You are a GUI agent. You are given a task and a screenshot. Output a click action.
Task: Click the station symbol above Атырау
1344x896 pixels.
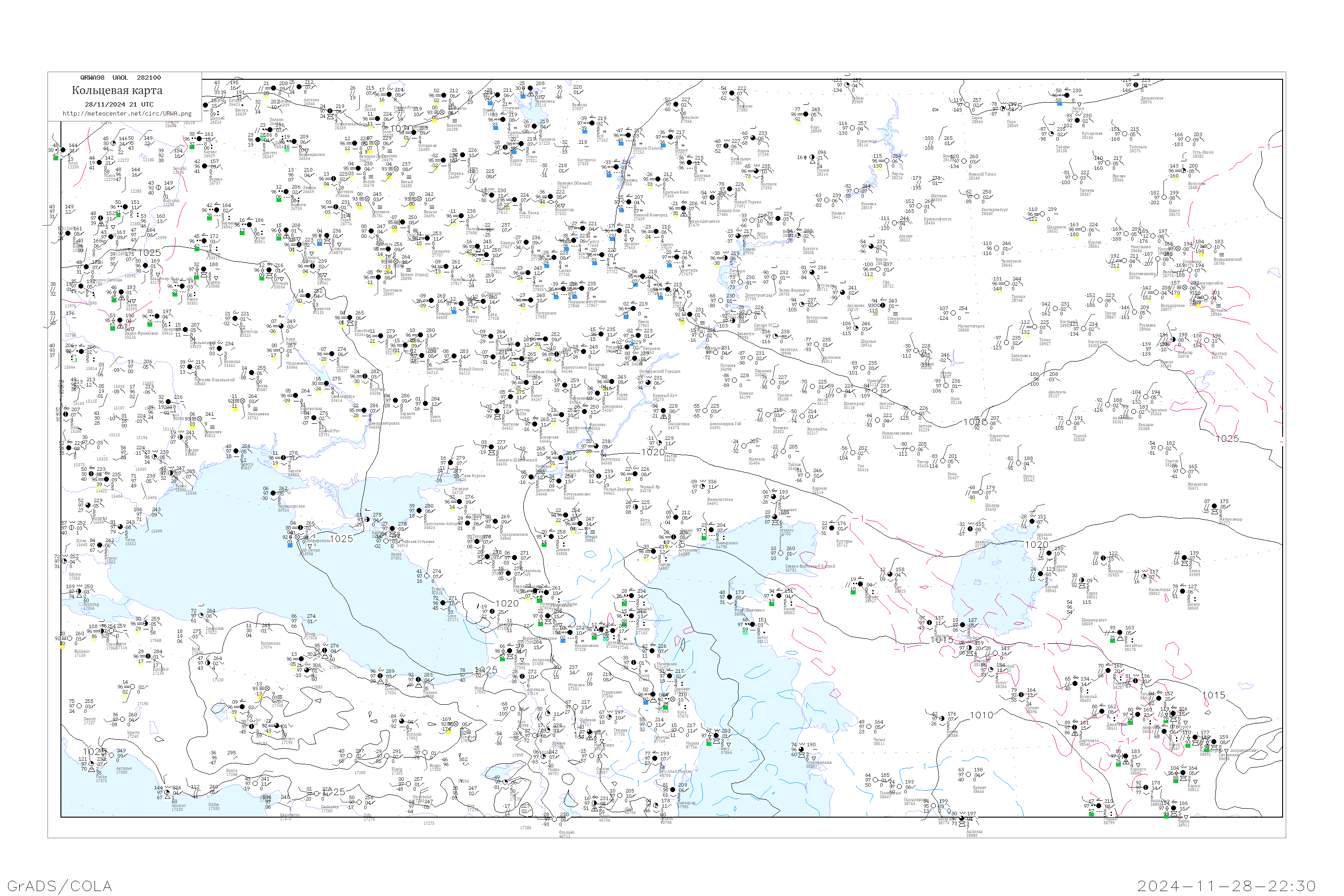click(775, 517)
